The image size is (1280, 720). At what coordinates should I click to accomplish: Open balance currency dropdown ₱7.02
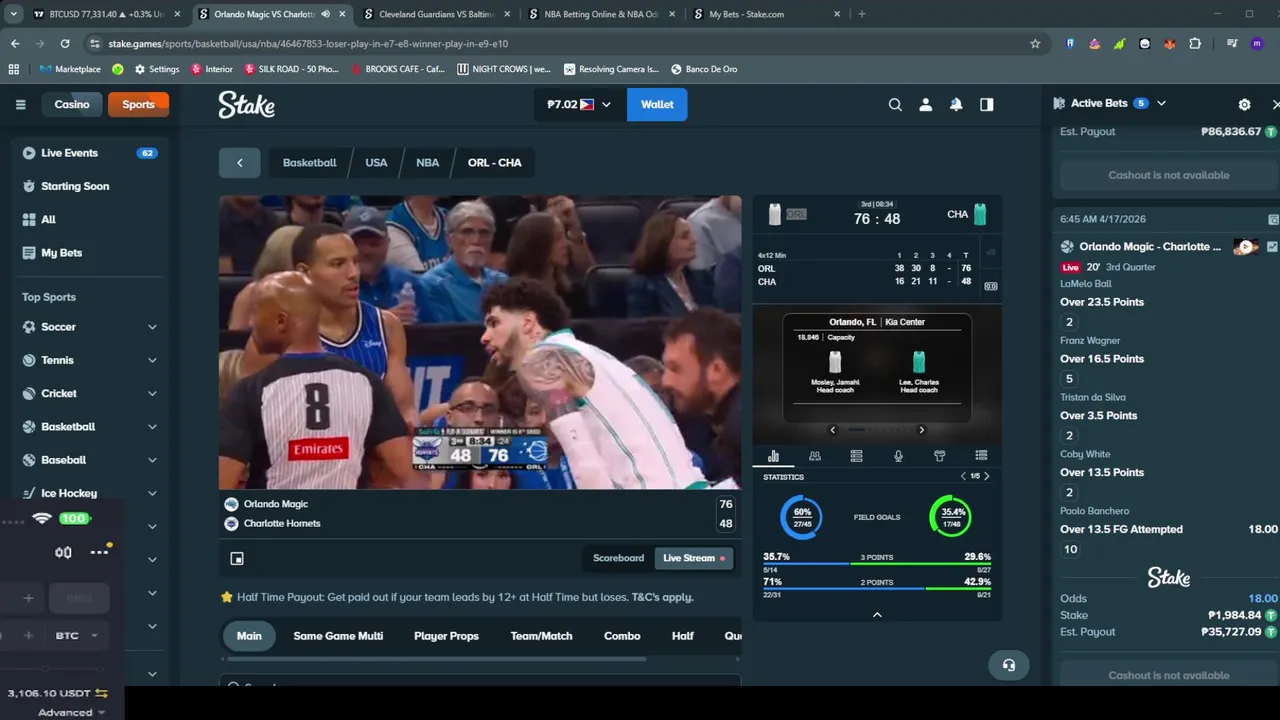coord(579,104)
